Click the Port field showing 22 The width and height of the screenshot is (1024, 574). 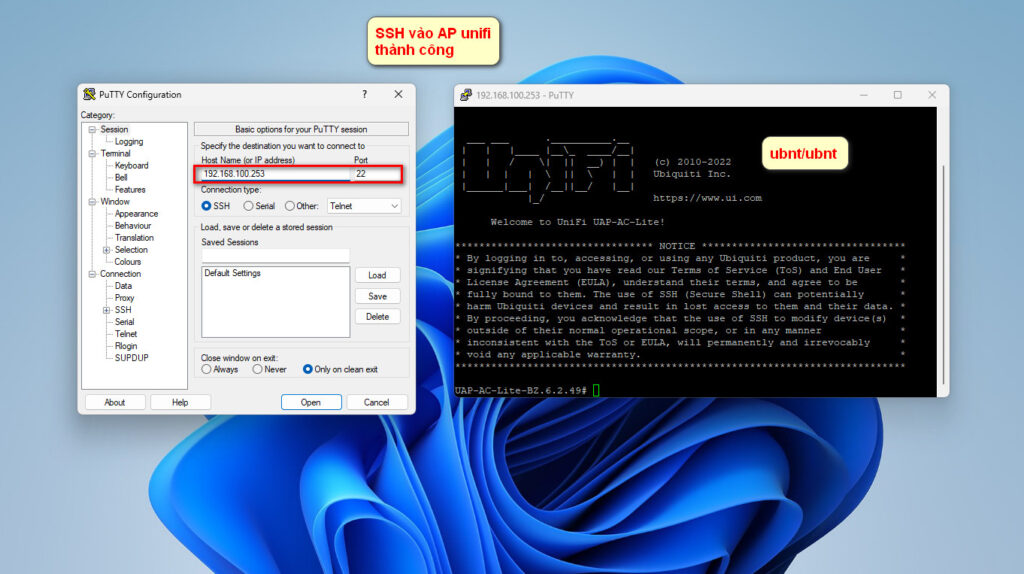(376, 174)
